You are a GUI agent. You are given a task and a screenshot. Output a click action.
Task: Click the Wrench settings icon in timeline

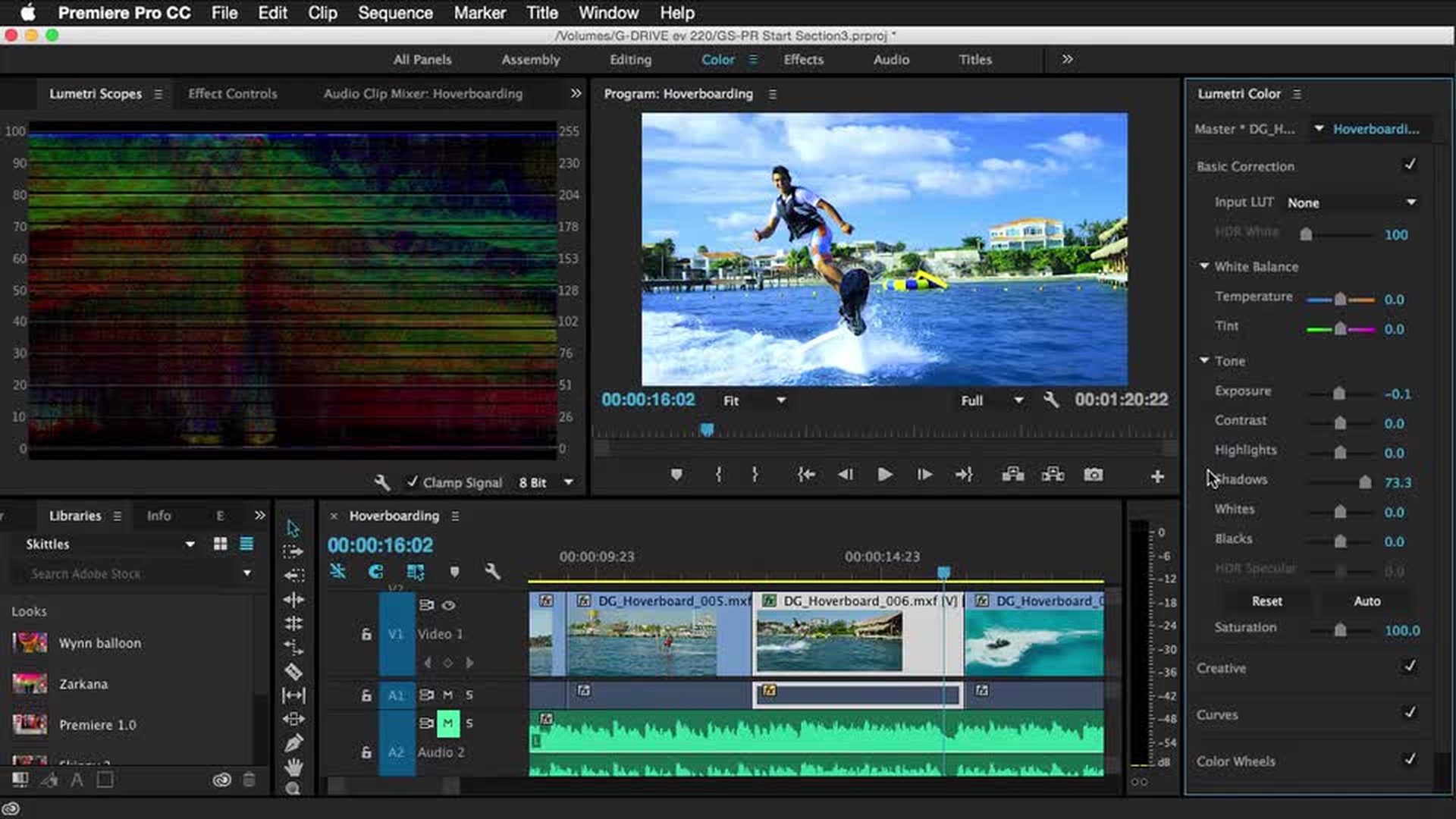pyautogui.click(x=494, y=571)
